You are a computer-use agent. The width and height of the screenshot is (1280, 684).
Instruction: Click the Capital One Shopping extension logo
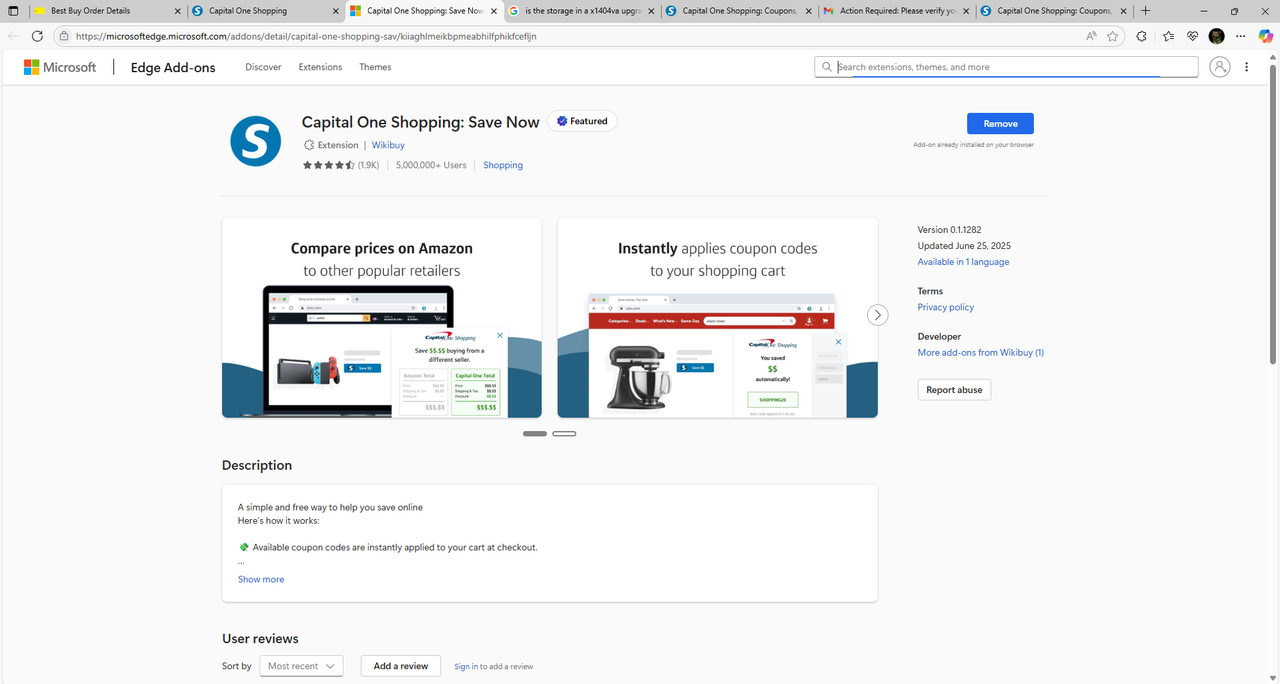(255, 141)
